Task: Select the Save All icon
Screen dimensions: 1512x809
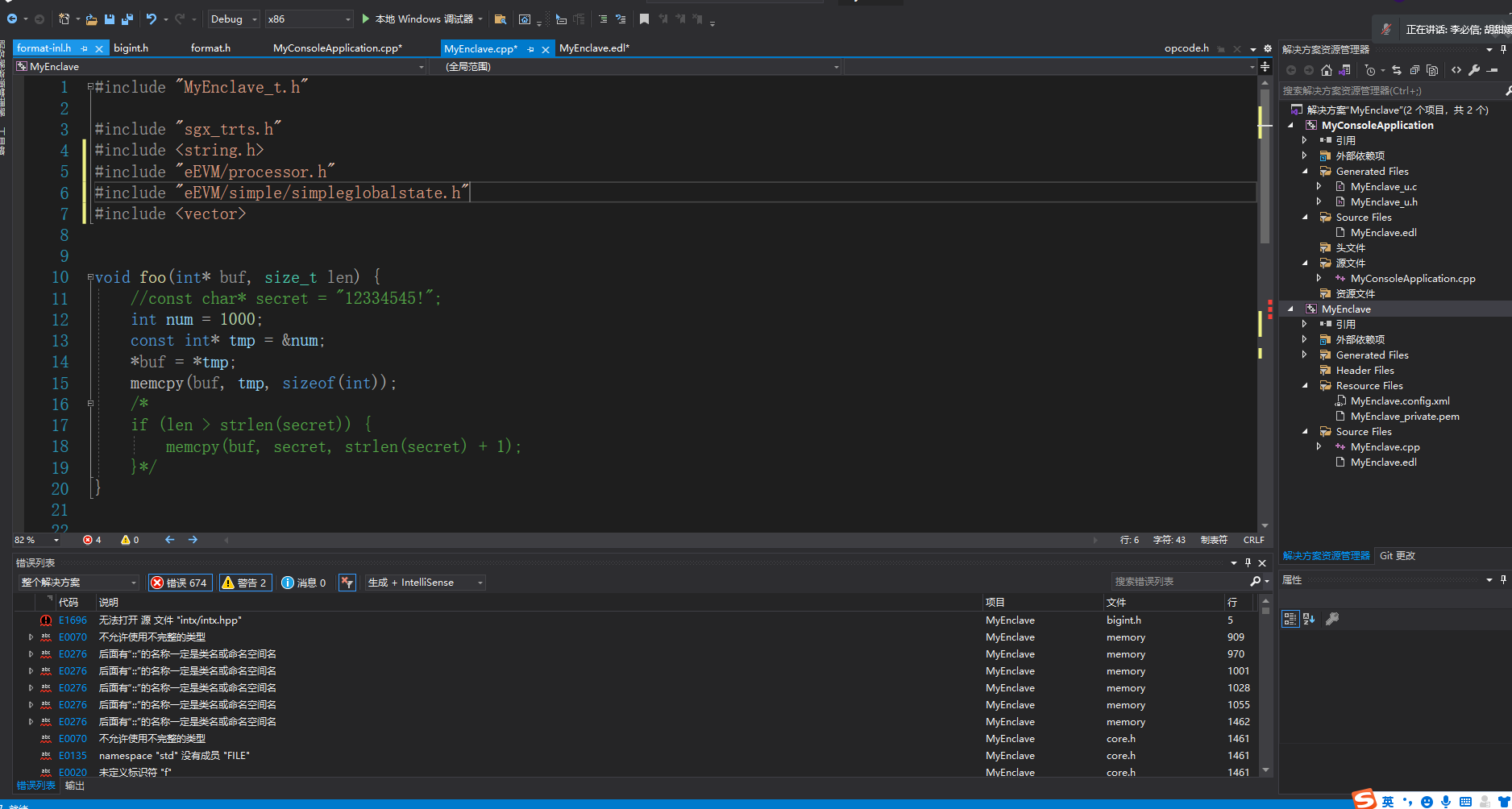Action: tap(128, 19)
